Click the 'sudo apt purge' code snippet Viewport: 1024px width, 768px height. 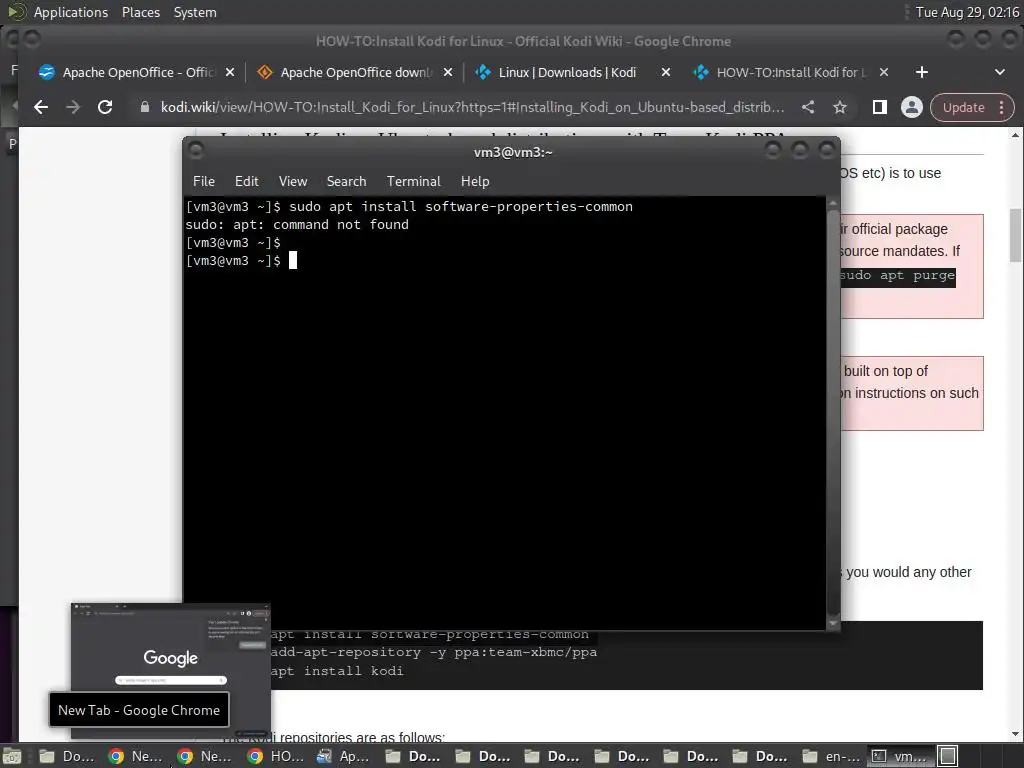[897, 276]
